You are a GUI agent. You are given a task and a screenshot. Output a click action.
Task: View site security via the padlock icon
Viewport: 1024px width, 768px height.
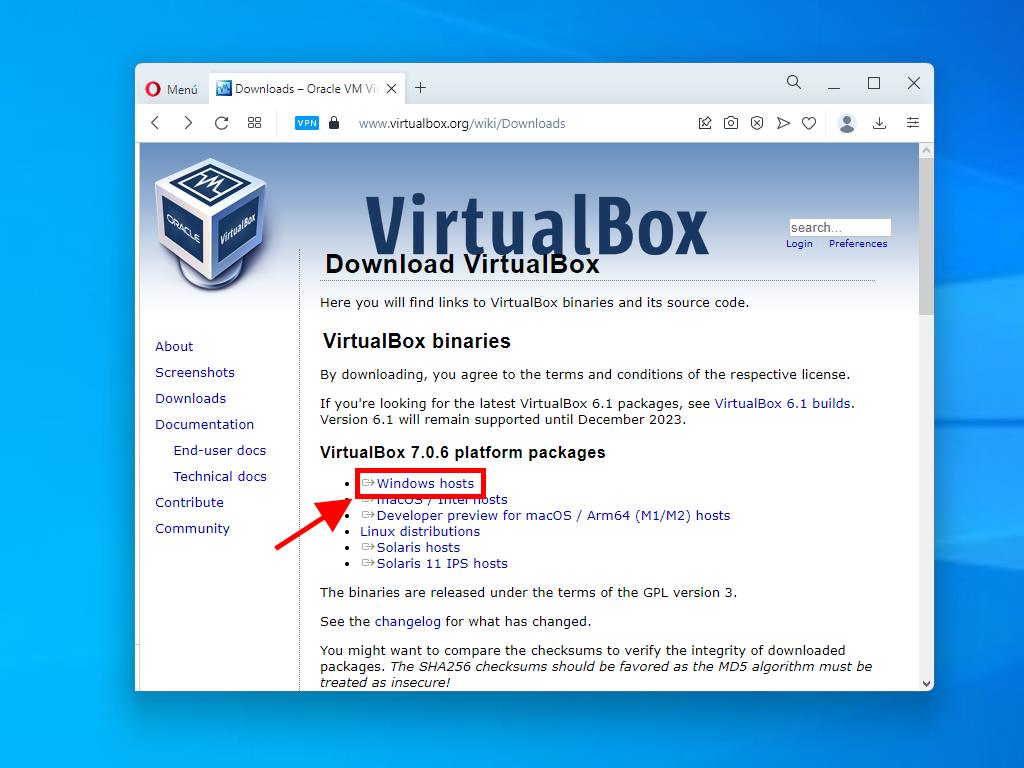[333, 123]
